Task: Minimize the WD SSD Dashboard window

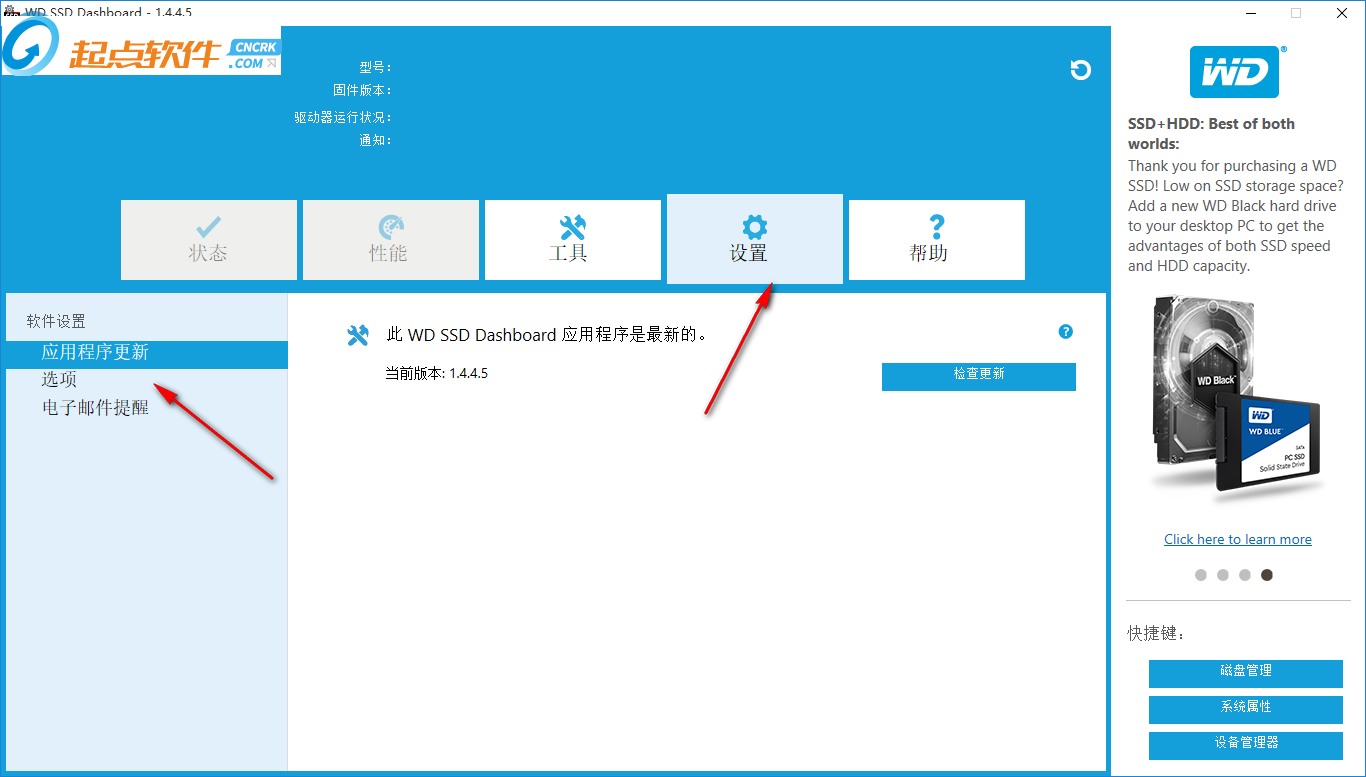Action: pos(1251,13)
